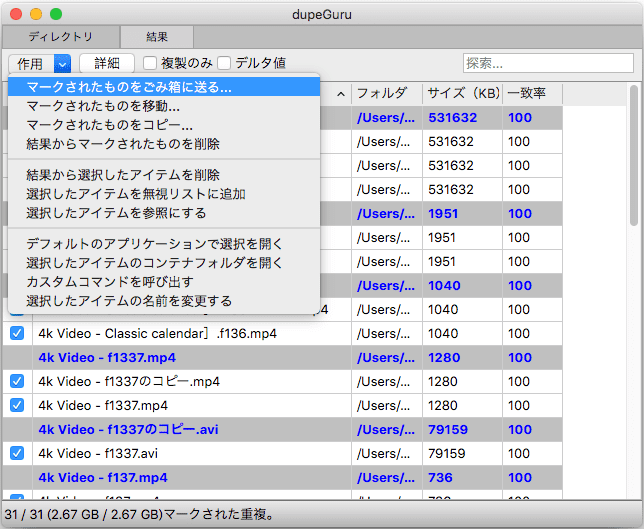The width and height of the screenshot is (644, 529).
Task: Enable the 複製のみ checkbox
Action: [x=150, y=63]
